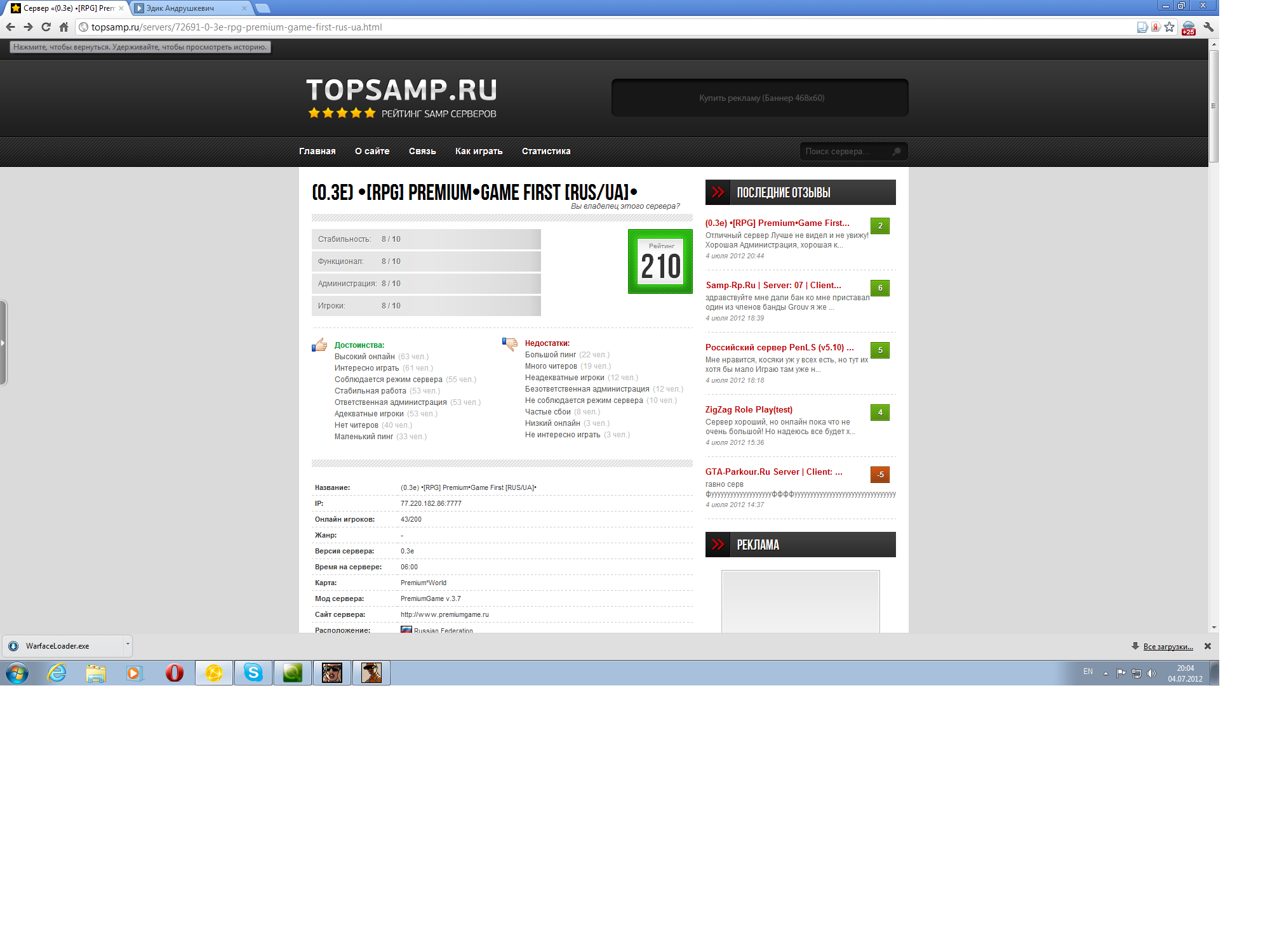The height and width of the screenshot is (952, 1270).
Task: Open volume control in system tray
Action: (1152, 673)
